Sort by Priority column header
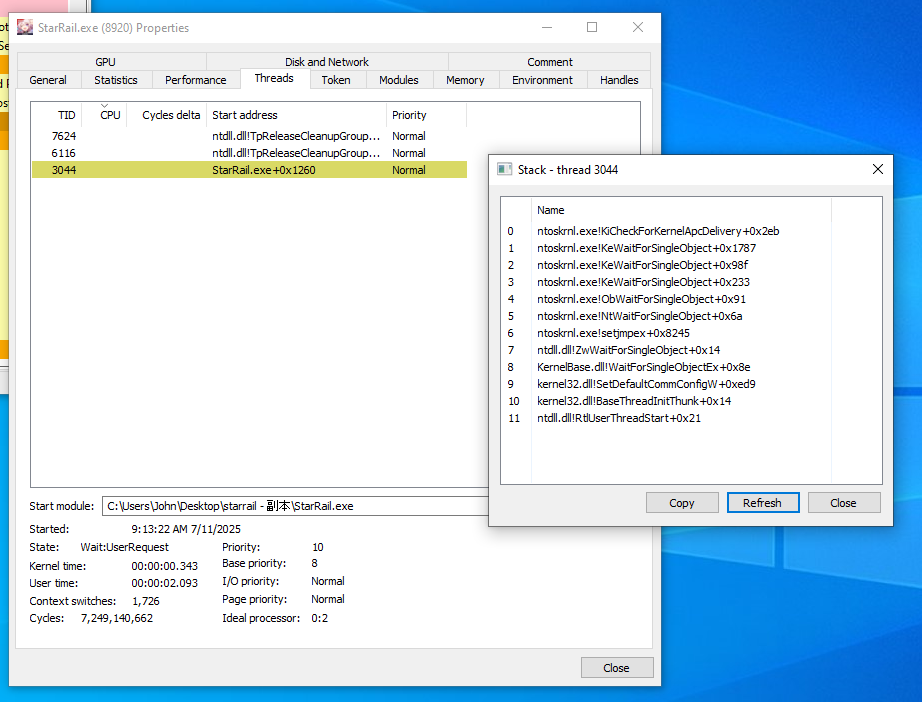Screen dimensions: 922x702 426,115
